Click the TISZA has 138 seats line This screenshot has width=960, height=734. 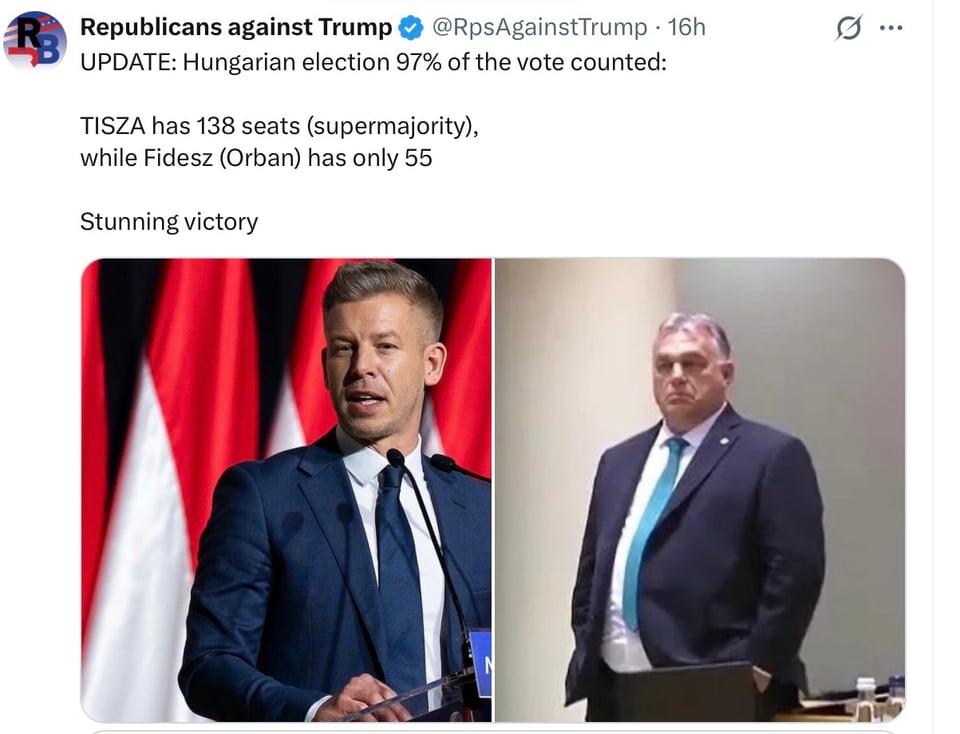279,126
